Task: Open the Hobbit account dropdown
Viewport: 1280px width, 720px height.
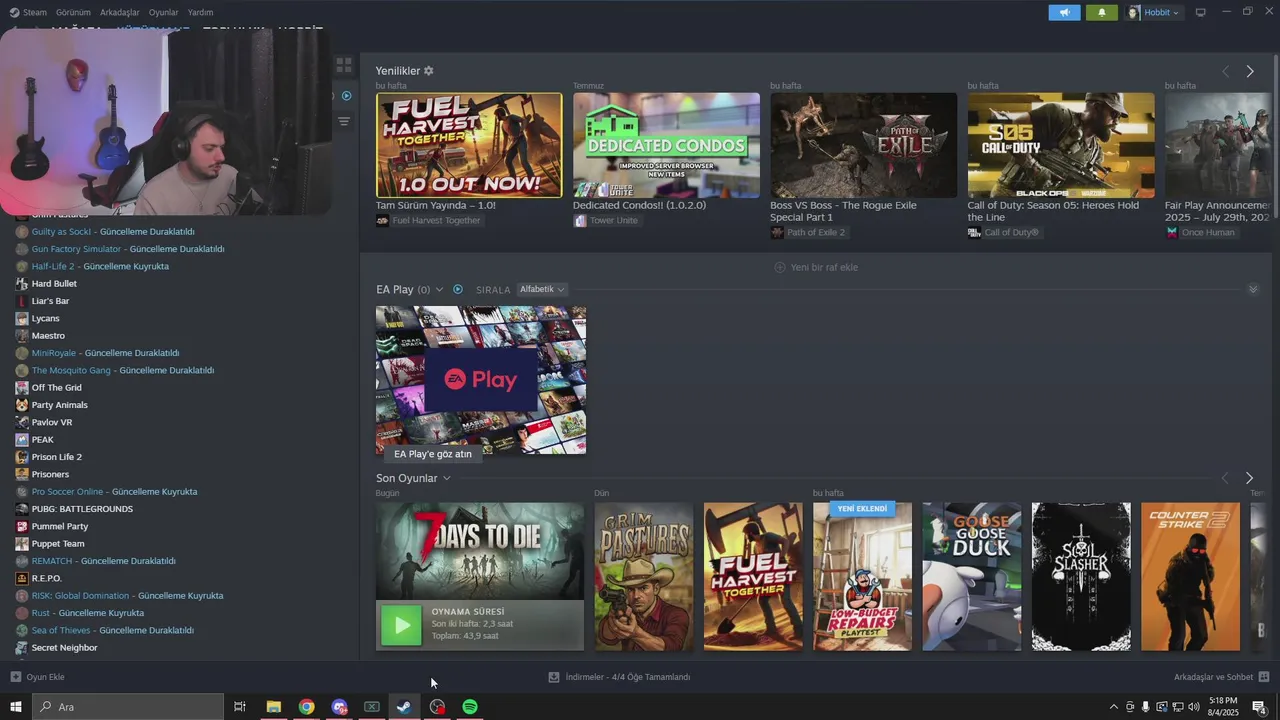Action: (1155, 12)
